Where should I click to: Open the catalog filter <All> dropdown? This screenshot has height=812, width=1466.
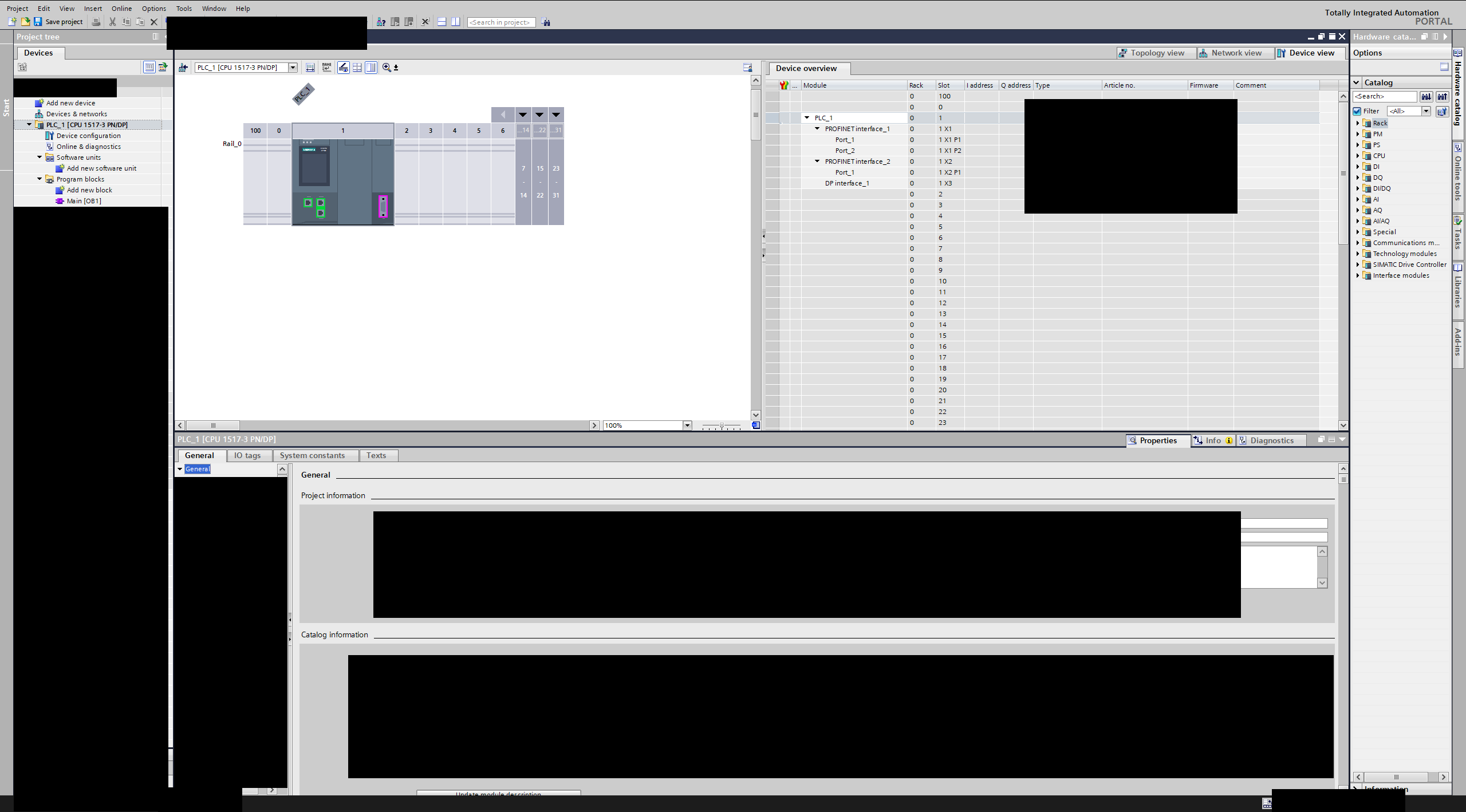1426,111
